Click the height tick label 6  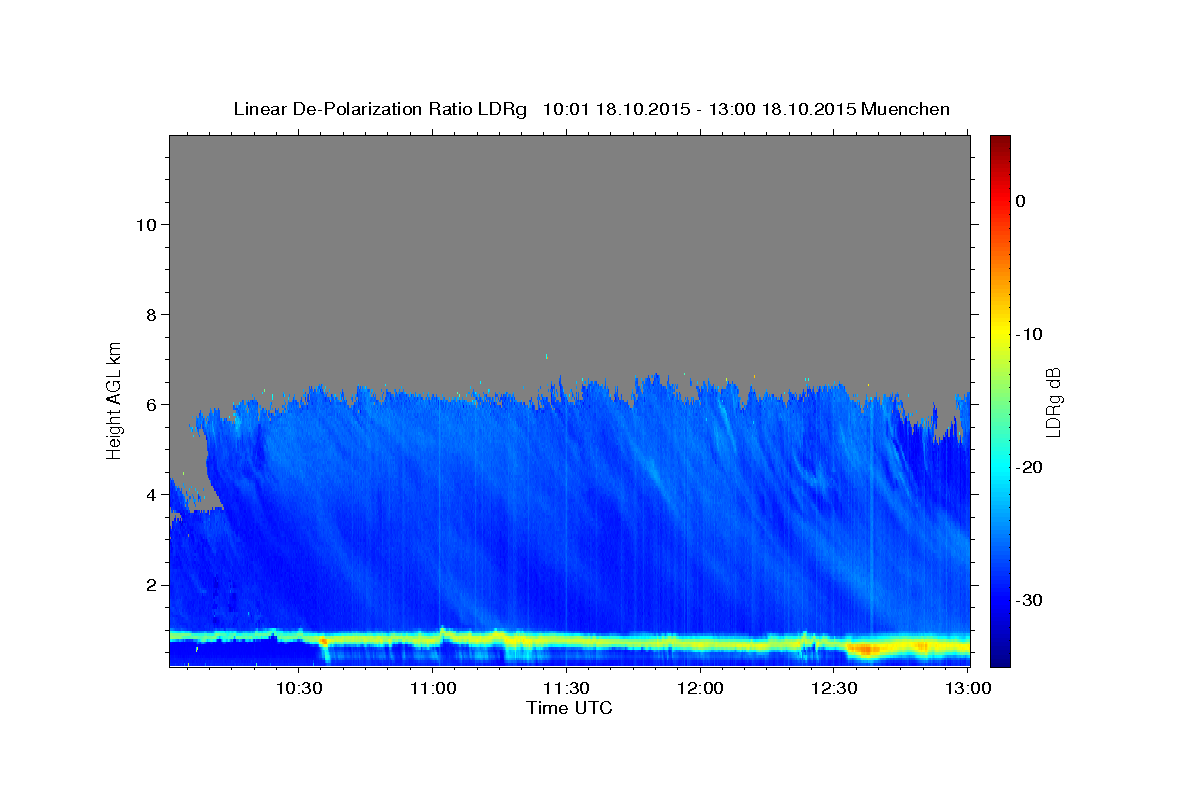coord(150,404)
